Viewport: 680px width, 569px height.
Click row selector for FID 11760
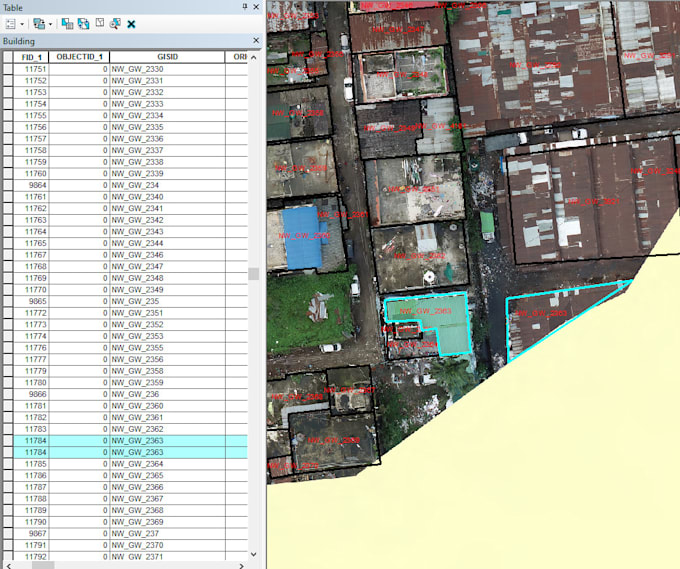coord(8,173)
